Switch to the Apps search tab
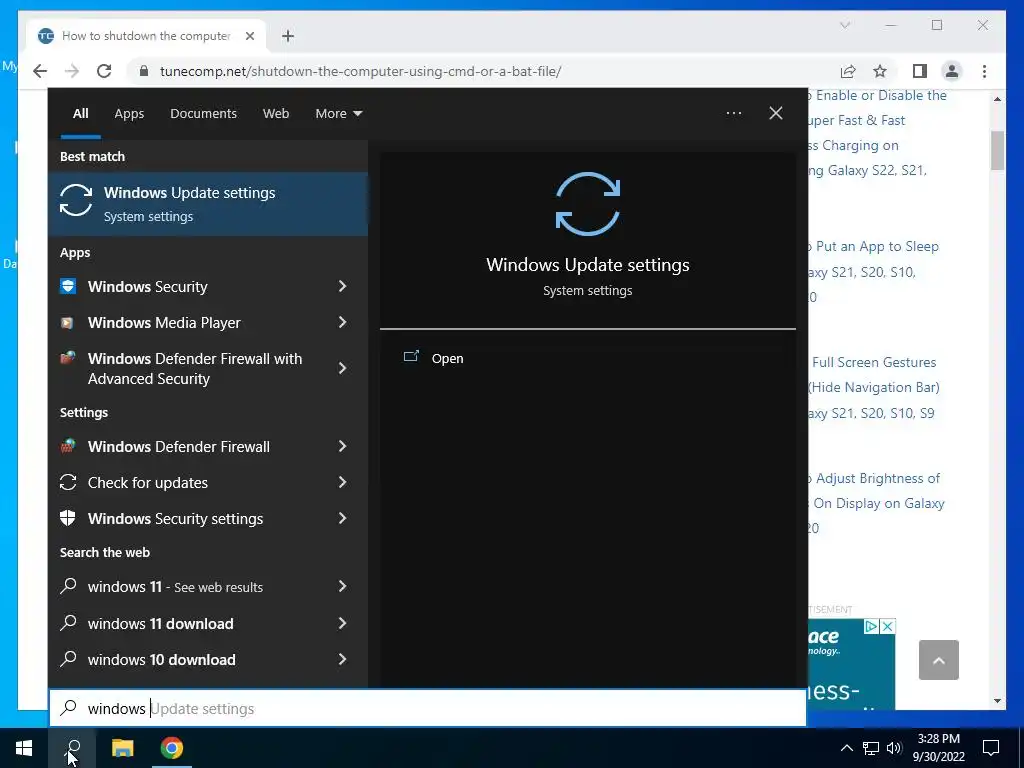The height and width of the screenshot is (768, 1024). pos(129,113)
